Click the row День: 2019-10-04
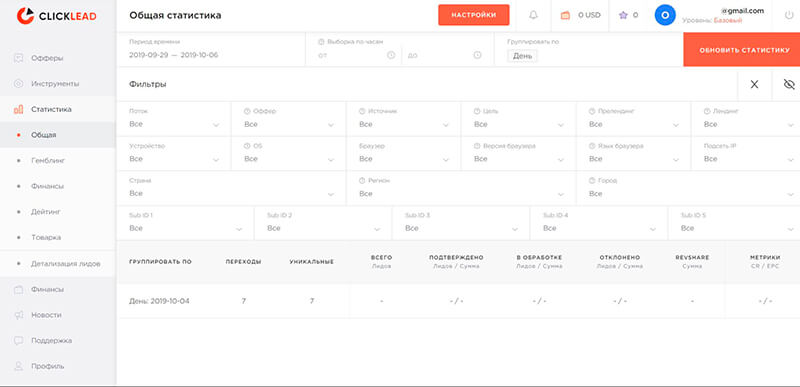The width and height of the screenshot is (800, 387). [x=458, y=301]
